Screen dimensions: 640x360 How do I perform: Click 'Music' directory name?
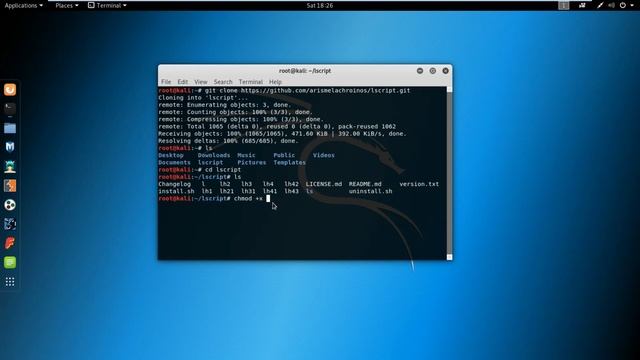pos(246,155)
